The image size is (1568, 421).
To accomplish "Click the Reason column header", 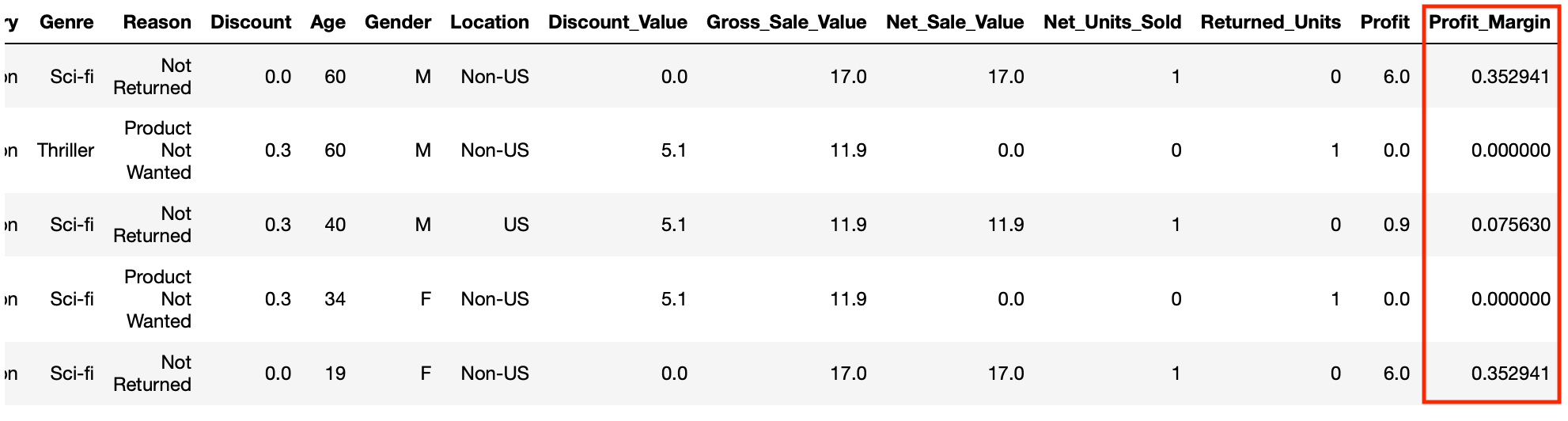I will pyautogui.click(x=157, y=22).
